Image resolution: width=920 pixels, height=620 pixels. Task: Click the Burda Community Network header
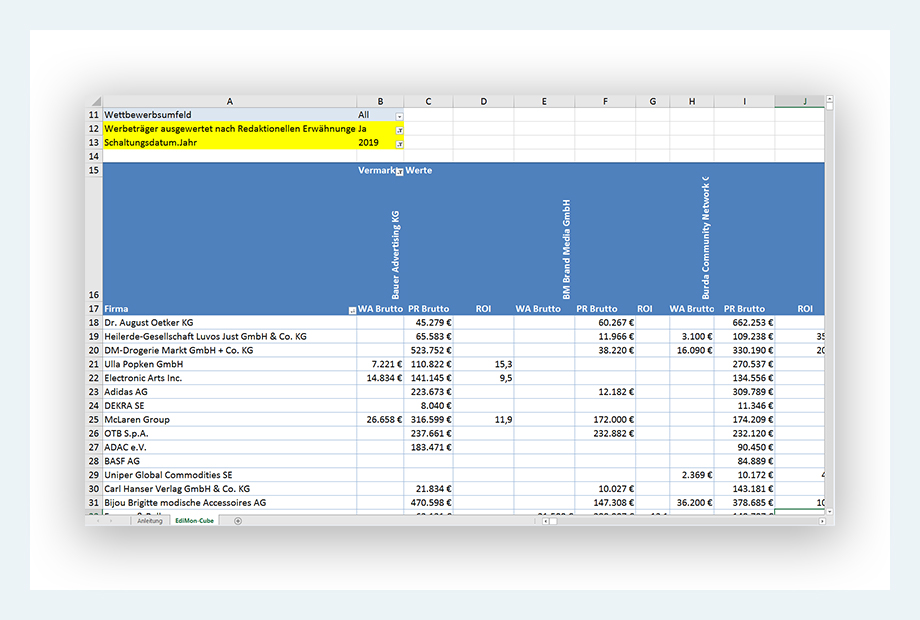tap(705, 238)
